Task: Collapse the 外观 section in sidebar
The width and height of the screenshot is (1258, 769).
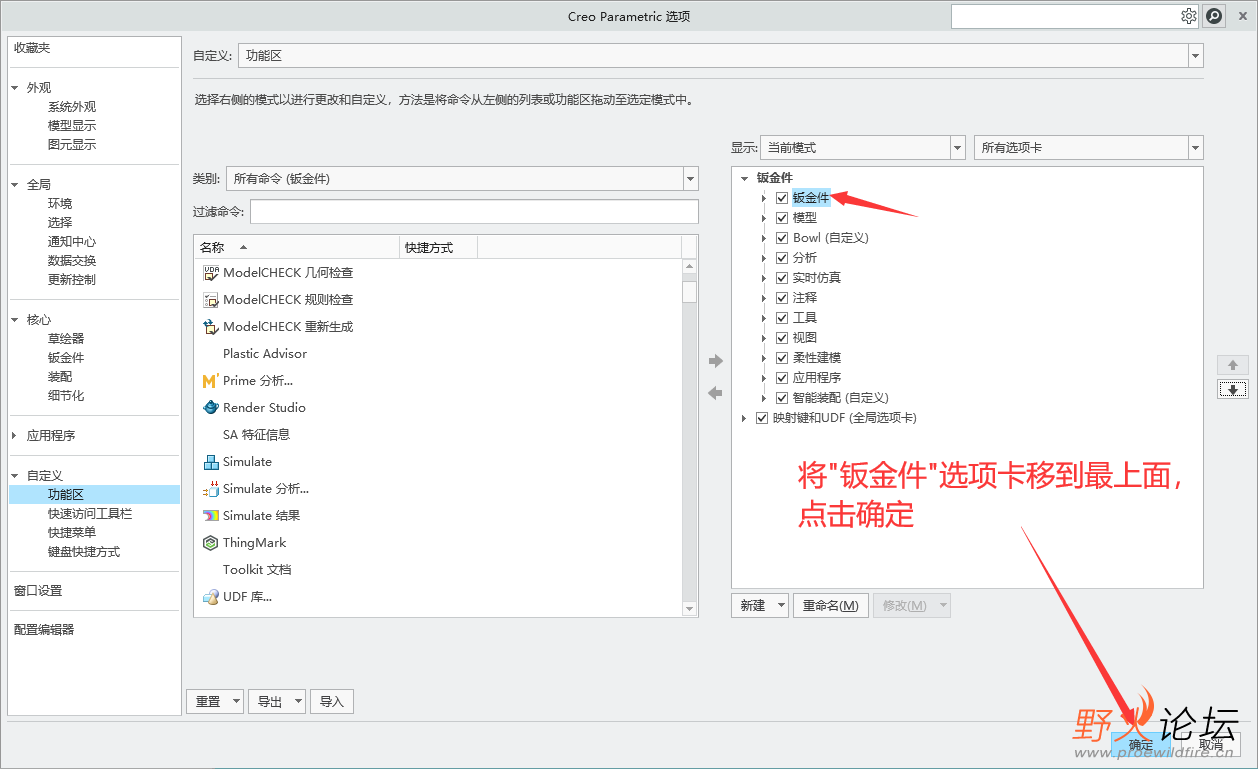Action: 15,88
